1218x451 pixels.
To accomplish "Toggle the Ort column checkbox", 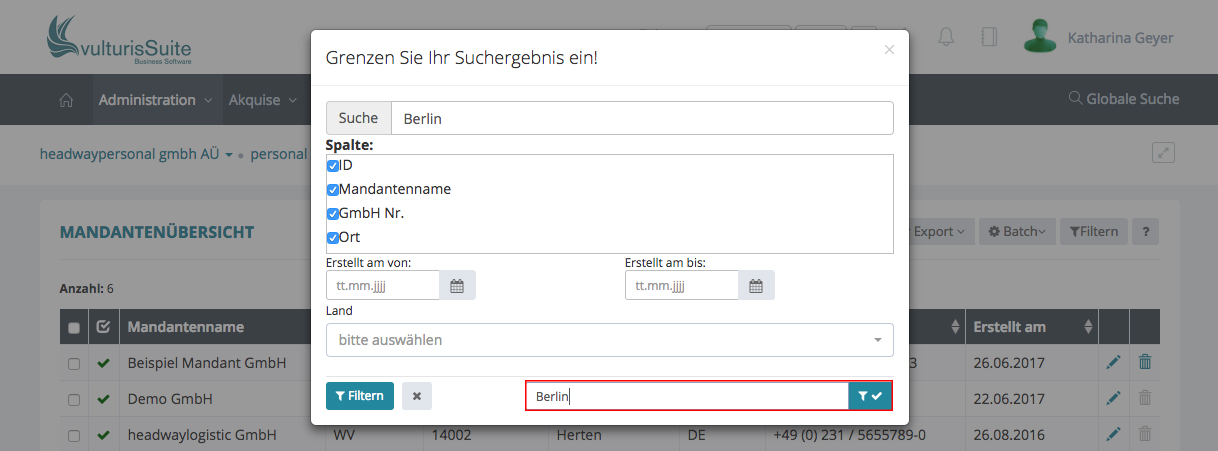I will pyautogui.click(x=333, y=238).
